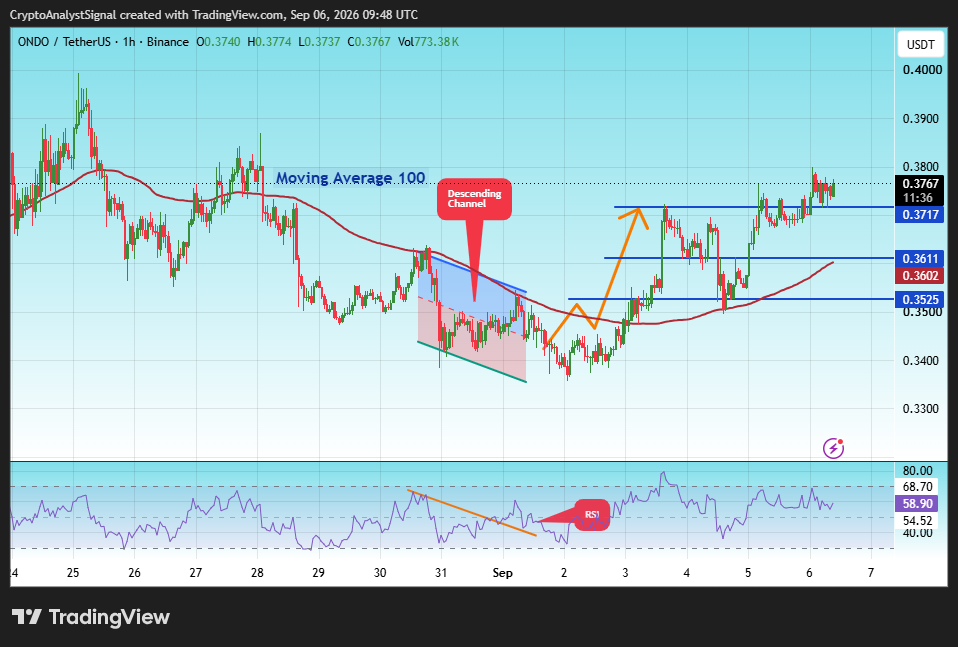Select the blue 0.3525 price level label
The width and height of the screenshot is (958, 647).
[x=920, y=299]
